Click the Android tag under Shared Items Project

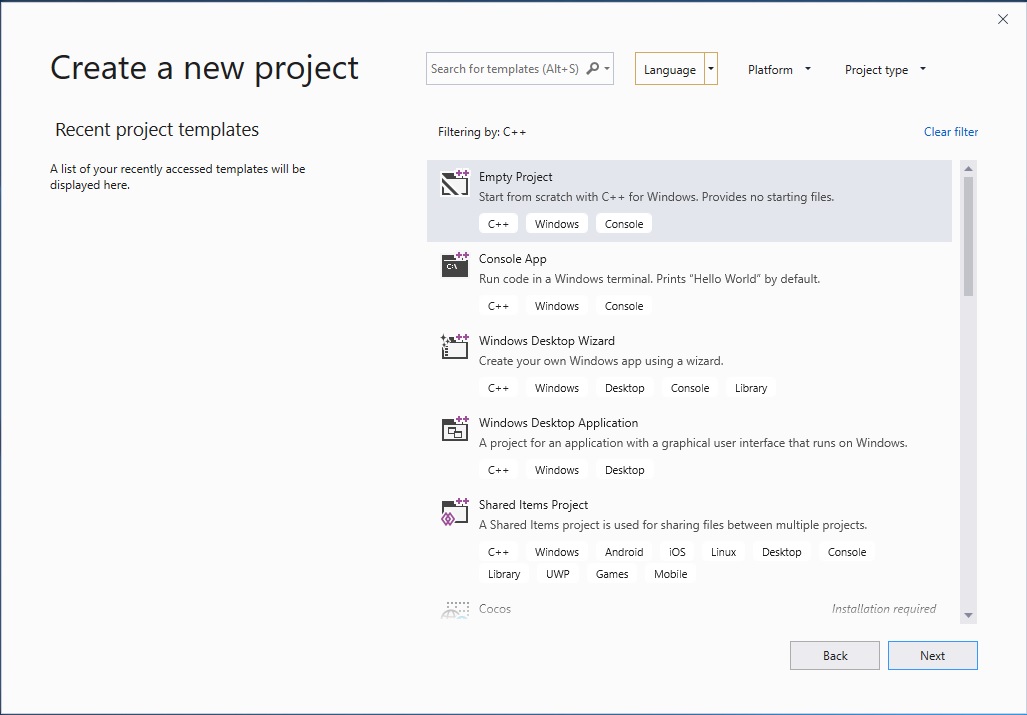point(624,552)
